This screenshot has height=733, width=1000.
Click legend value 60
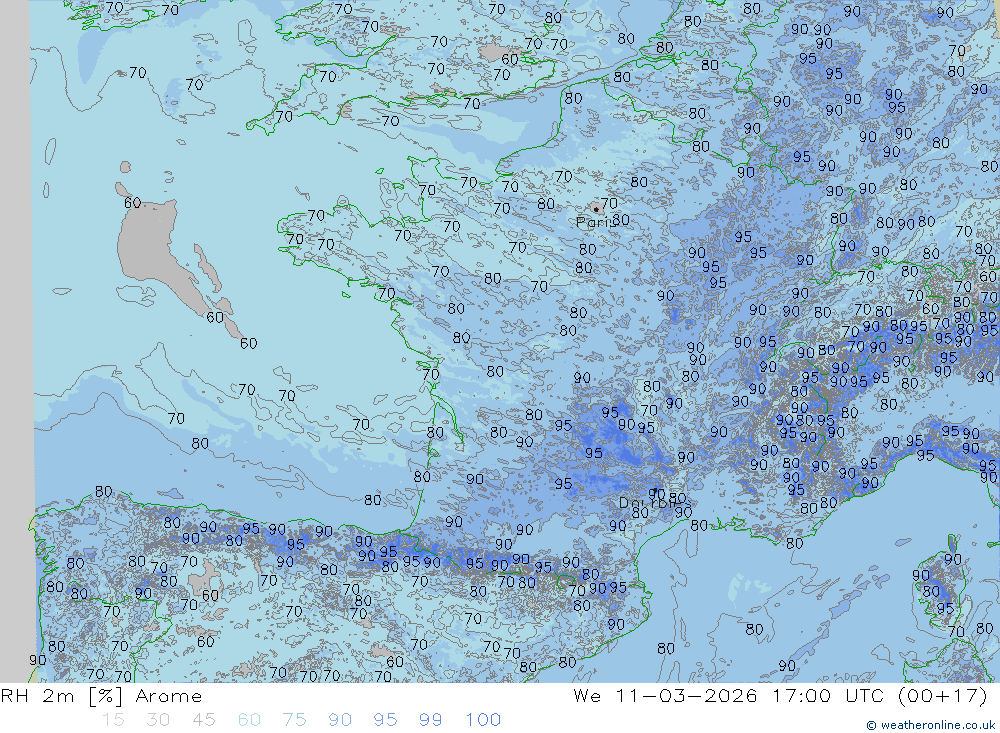point(249,720)
